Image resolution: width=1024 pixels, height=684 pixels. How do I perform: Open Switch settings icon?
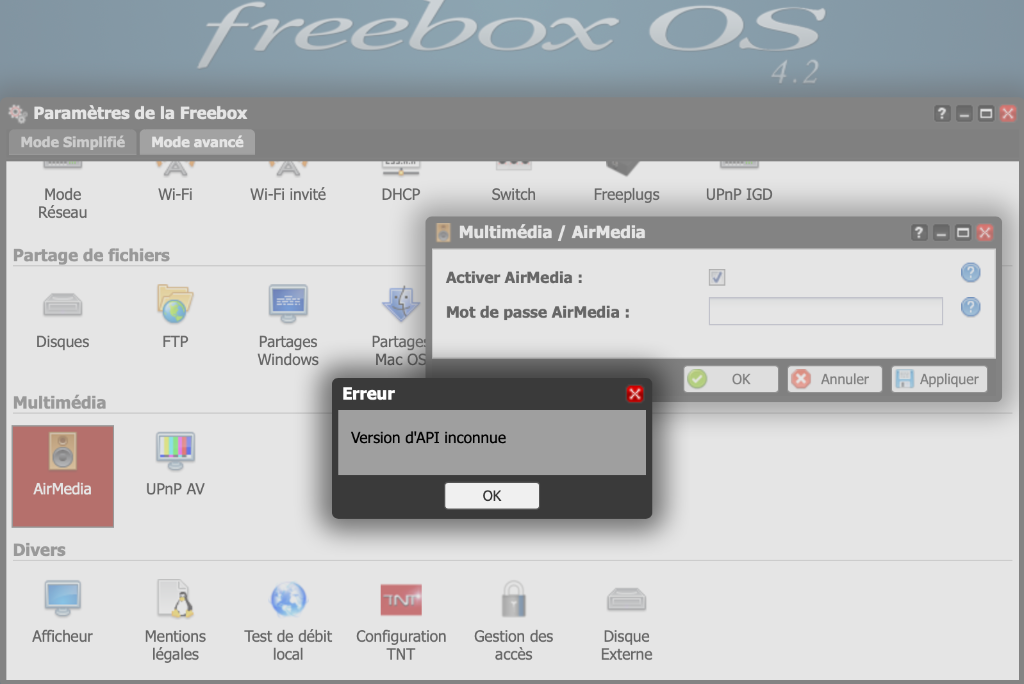[x=513, y=183]
